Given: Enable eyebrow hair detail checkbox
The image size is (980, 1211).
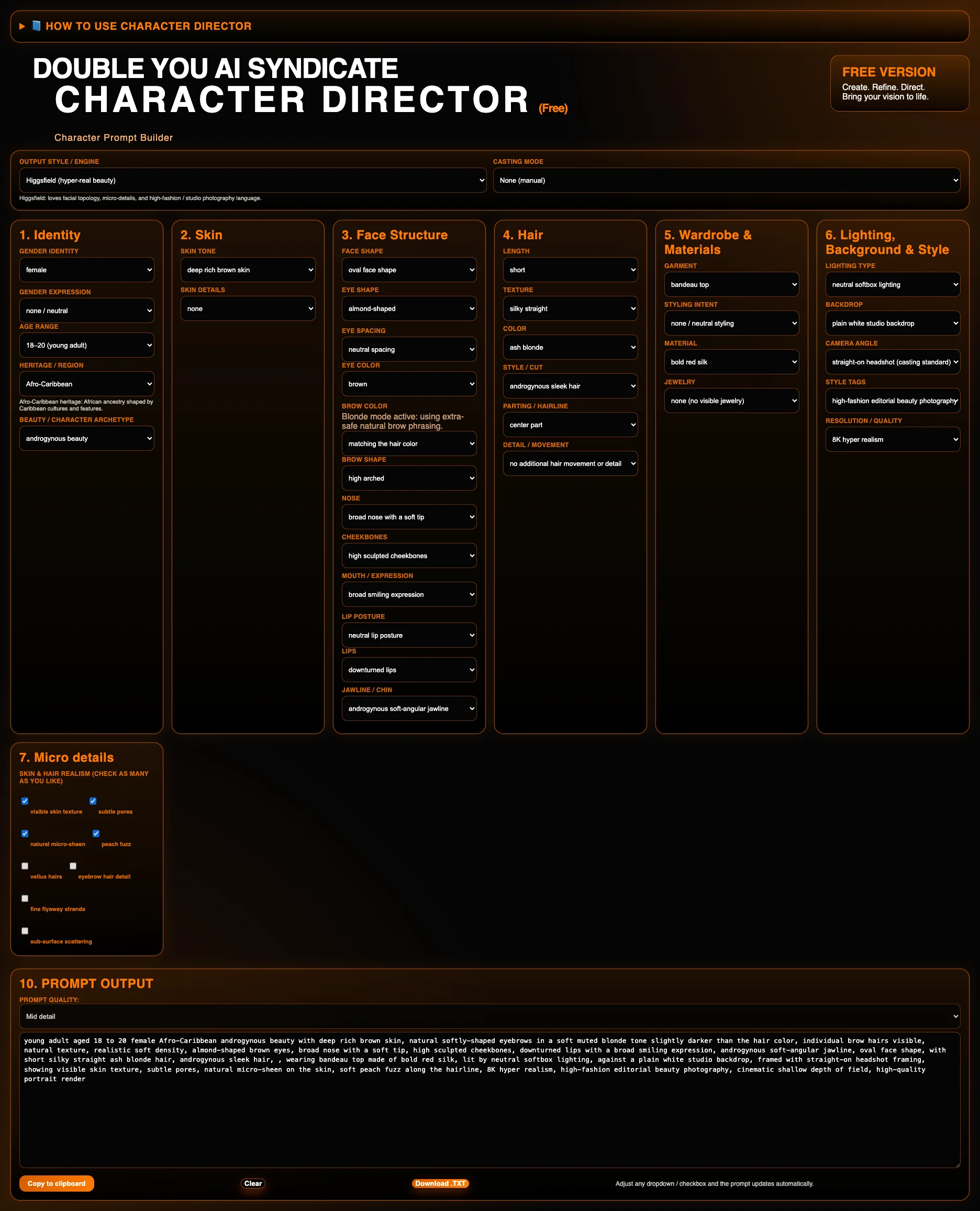Looking at the screenshot, I should [73, 865].
